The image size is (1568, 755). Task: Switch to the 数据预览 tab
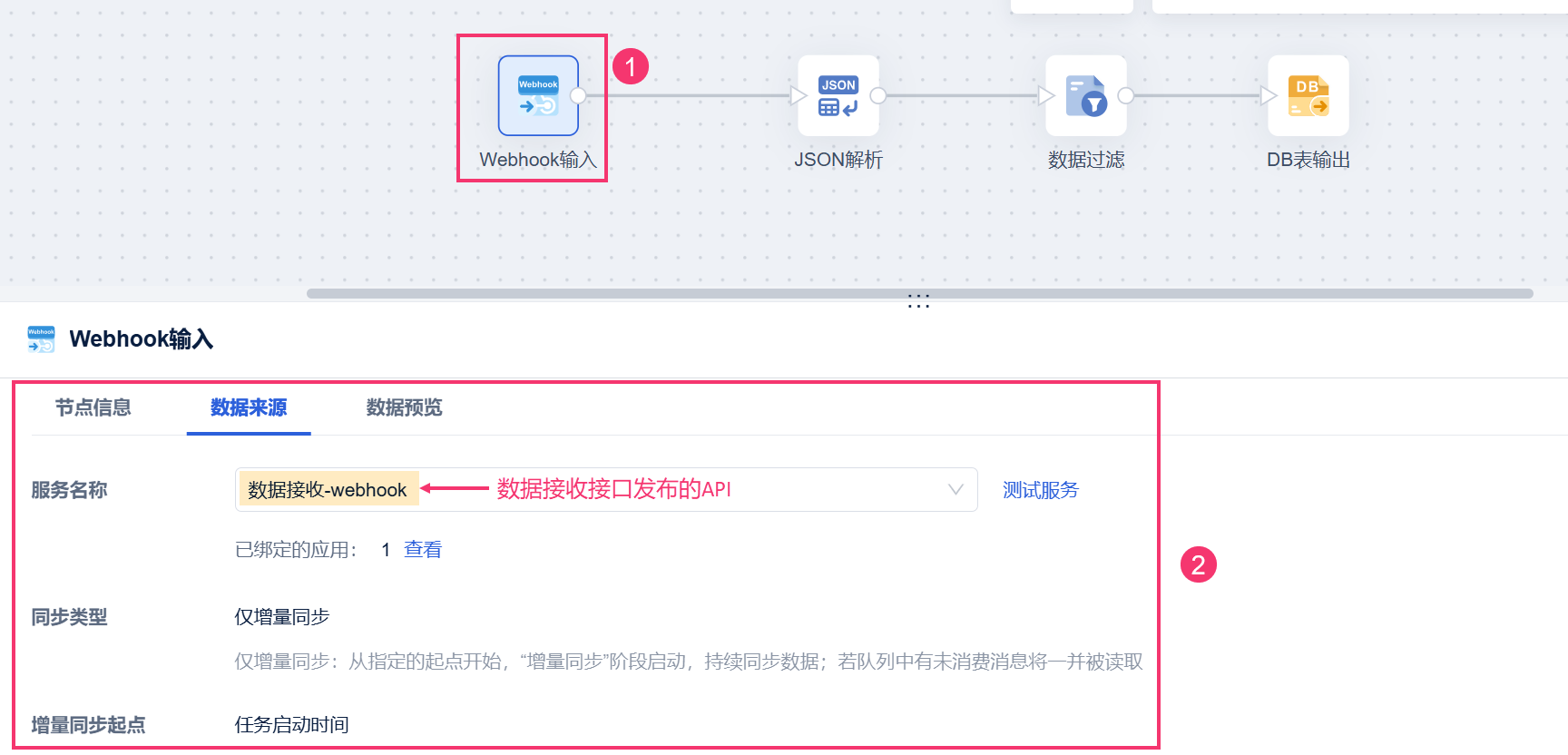coord(405,407)
